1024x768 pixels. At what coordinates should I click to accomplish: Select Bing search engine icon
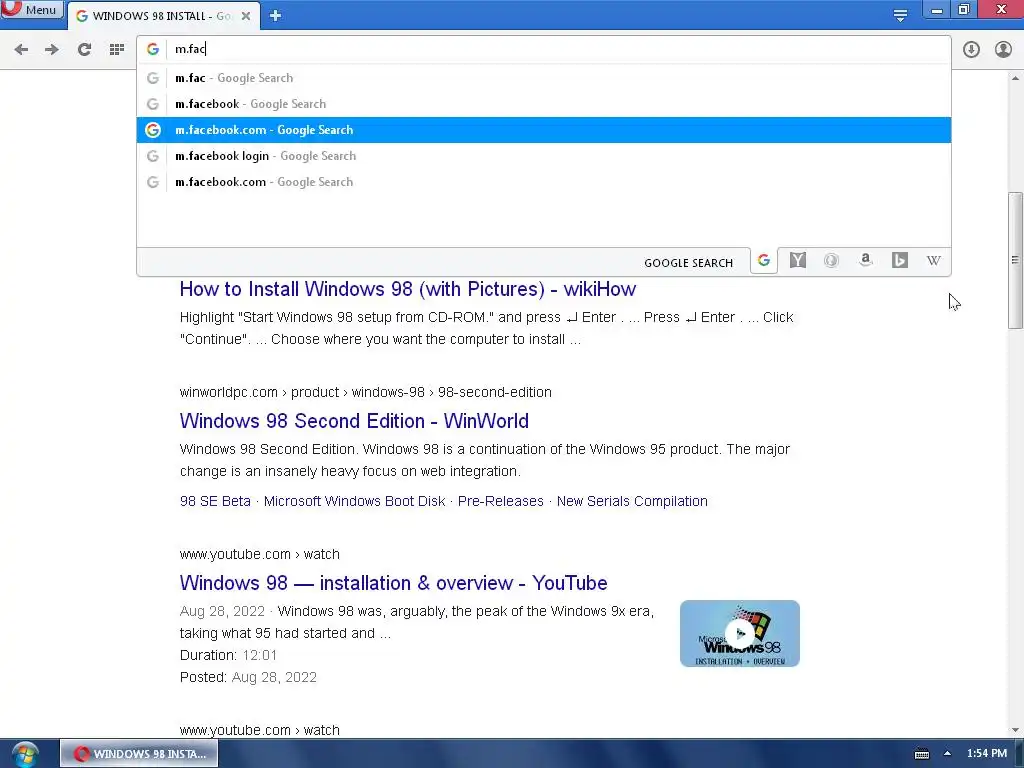coord(899,261)
